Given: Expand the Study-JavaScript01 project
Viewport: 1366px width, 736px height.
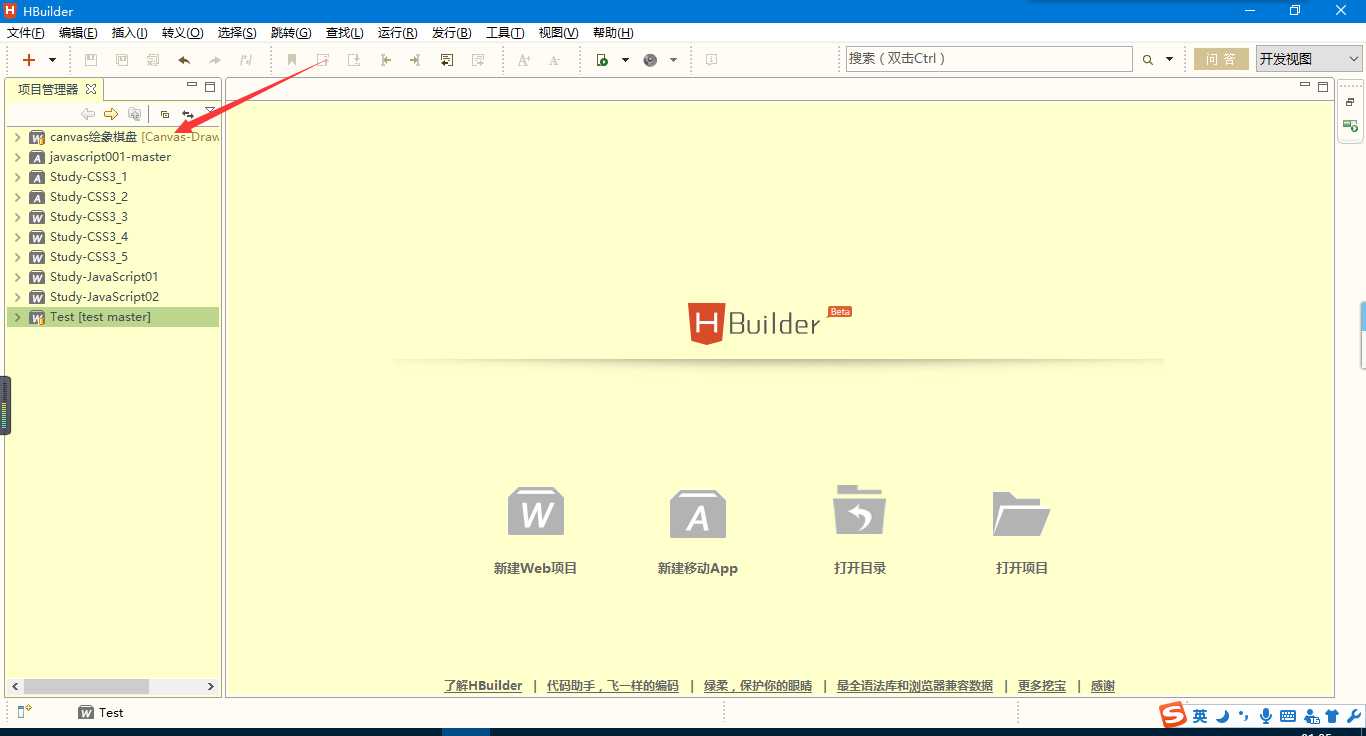Looking at the screenshot, I should (17, 277).
